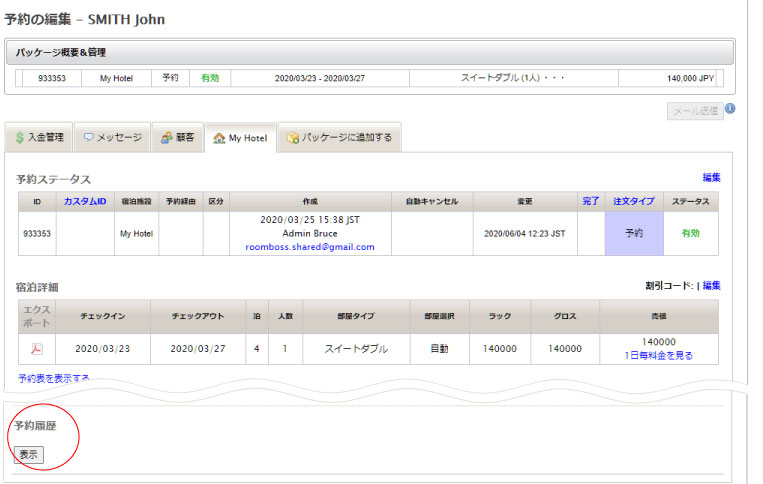763x484 pixels.
Task: Open the PDF export icon
Action: (36, 348)
